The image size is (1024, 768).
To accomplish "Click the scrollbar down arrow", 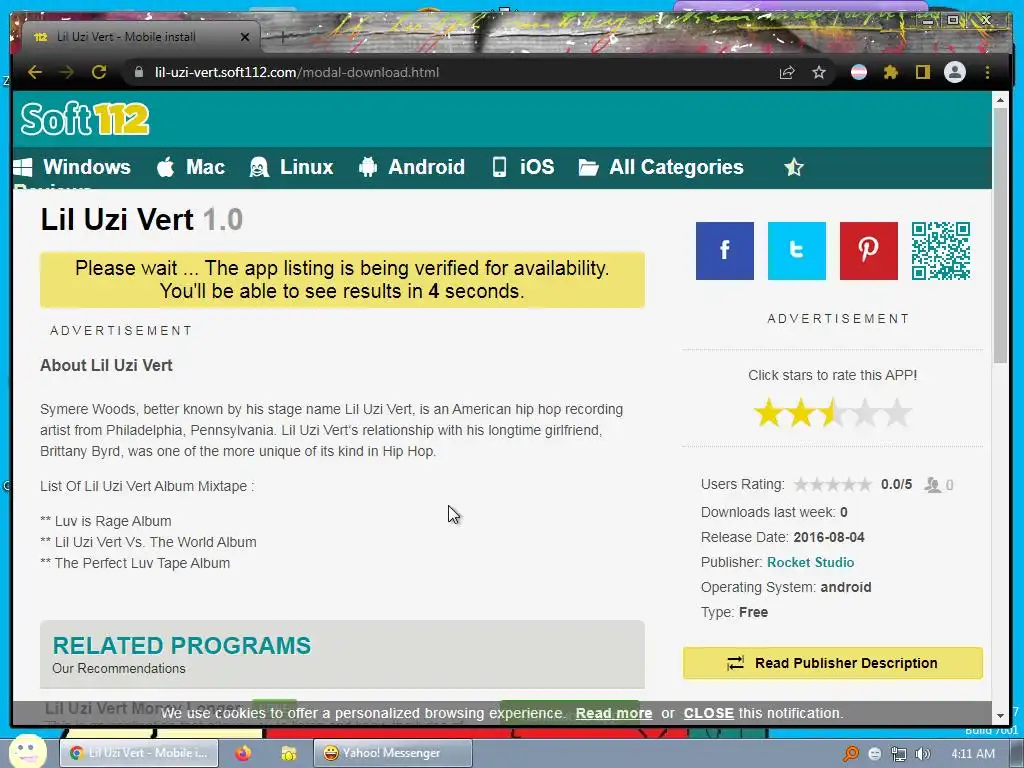I will [x=1000, y=716].
